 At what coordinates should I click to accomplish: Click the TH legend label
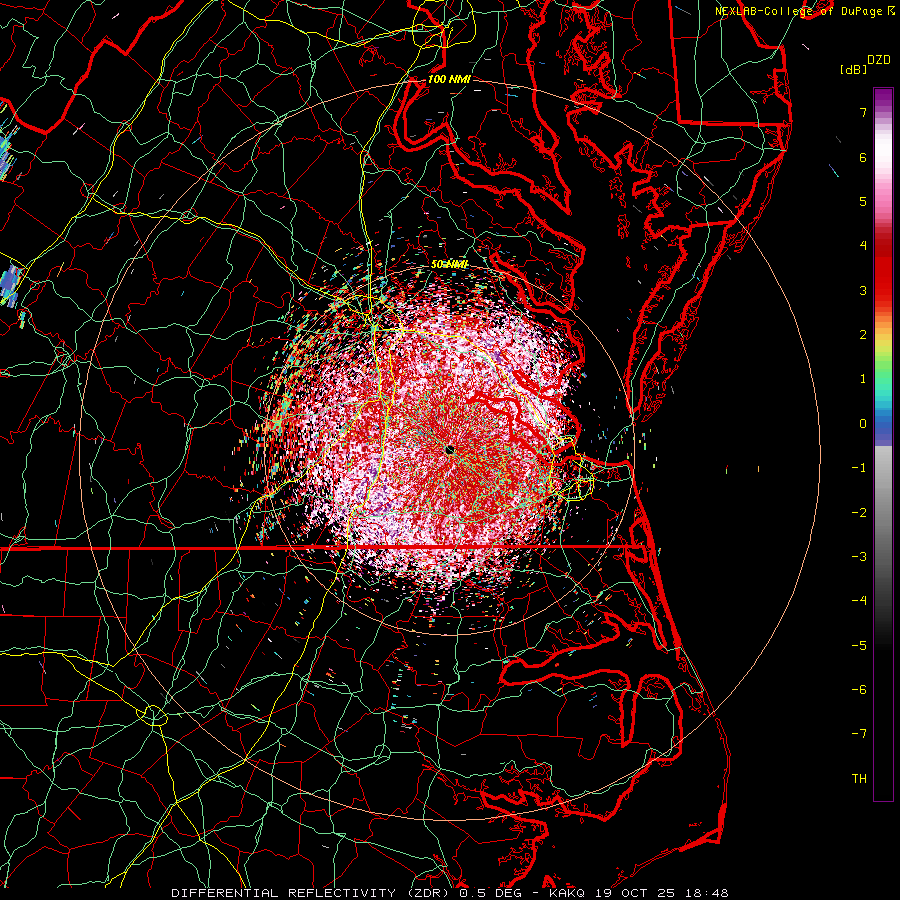pyautogui.click(x=859, y=779)
